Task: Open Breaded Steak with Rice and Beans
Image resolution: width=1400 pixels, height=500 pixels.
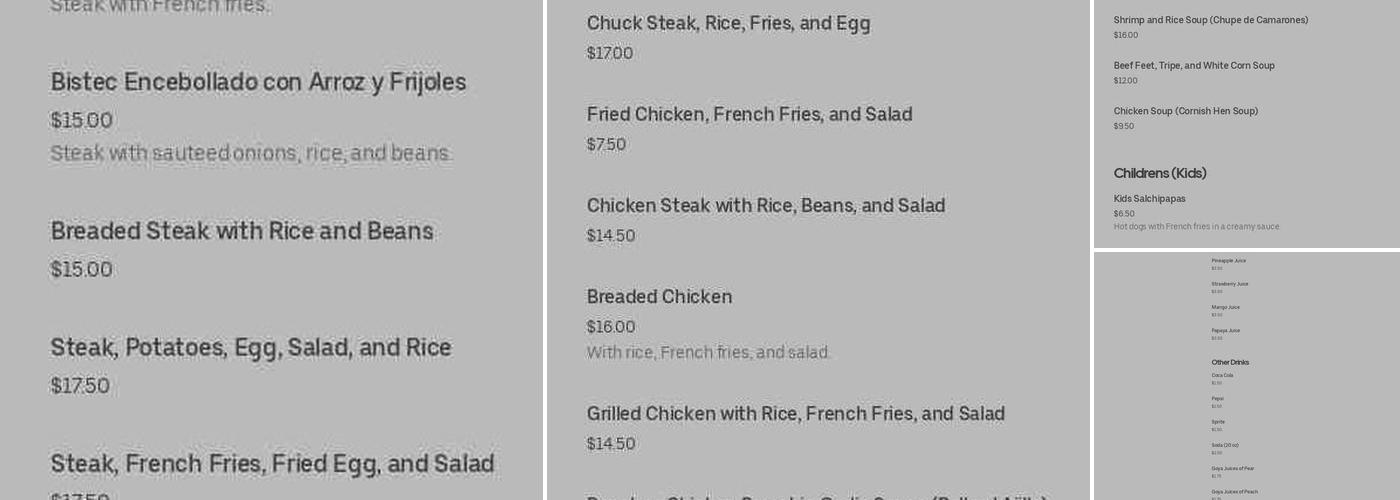Action: point(242,232)
